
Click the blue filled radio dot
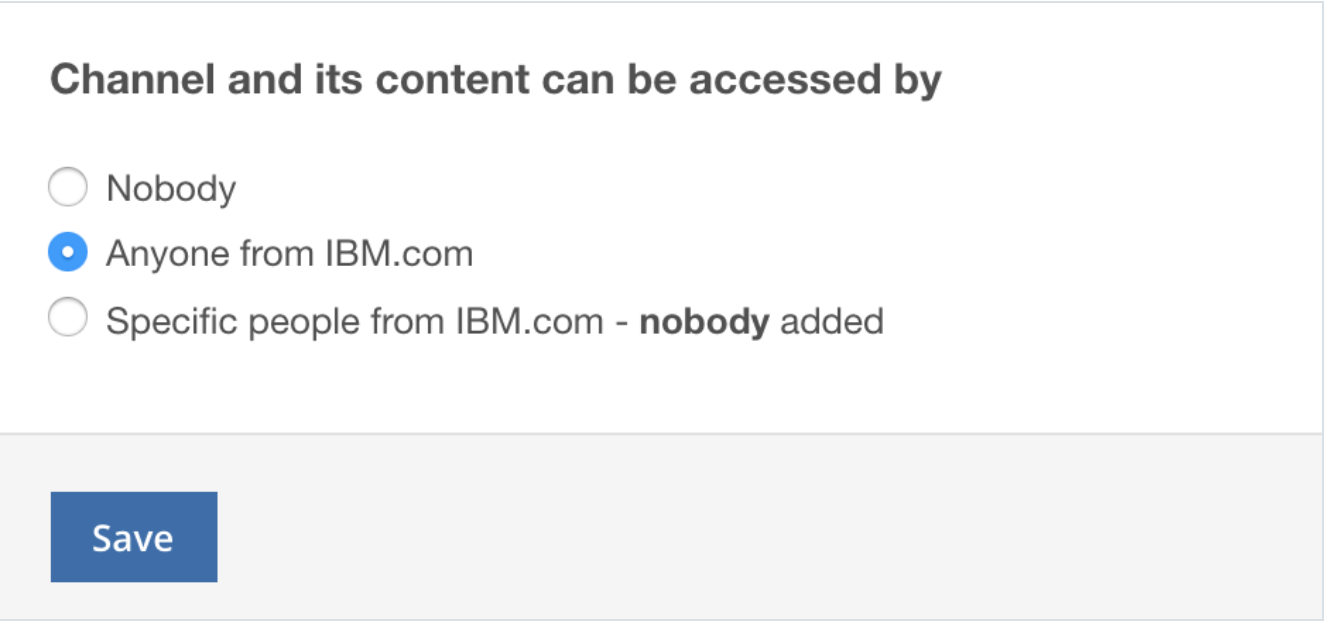coord(68,254)
